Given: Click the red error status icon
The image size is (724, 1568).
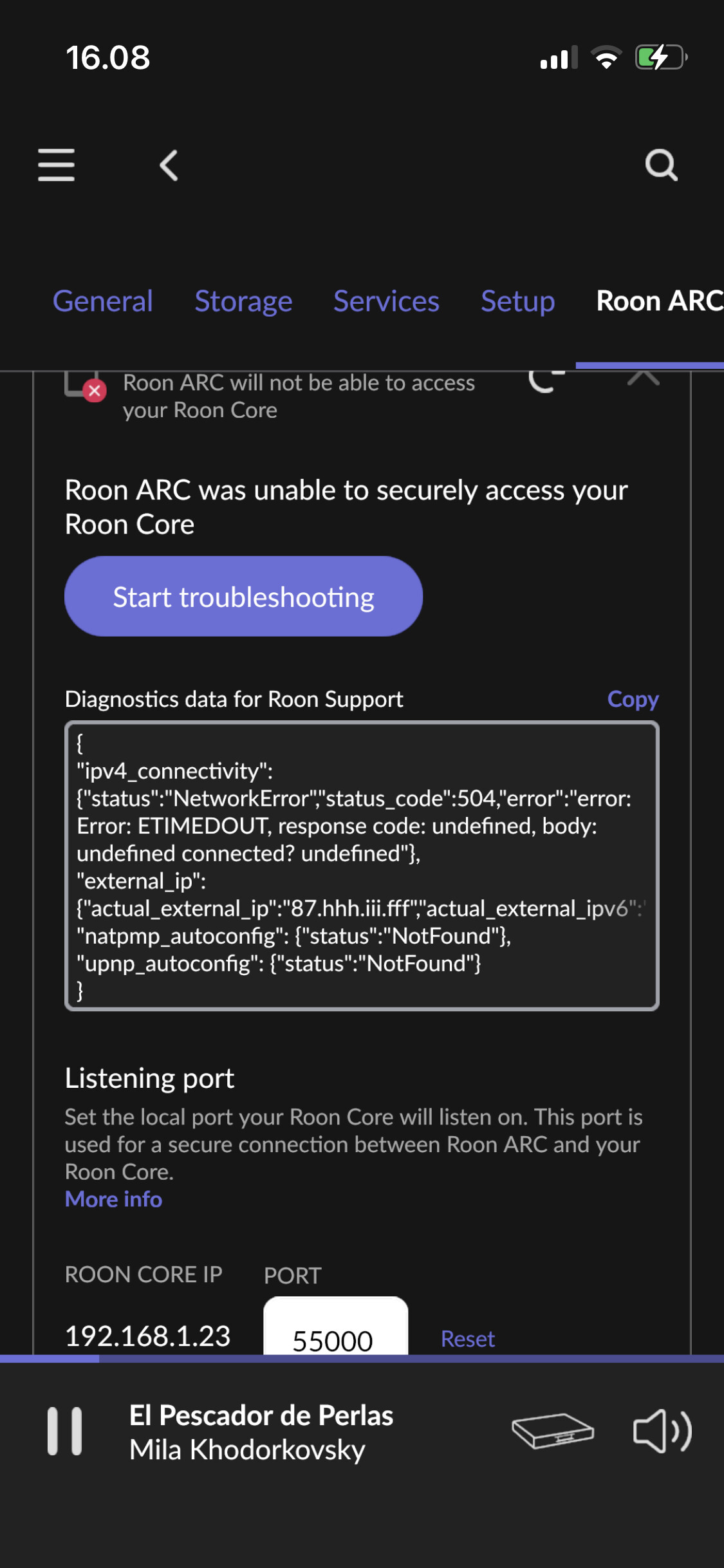Looking at the screenshot, I should (93, 391).
